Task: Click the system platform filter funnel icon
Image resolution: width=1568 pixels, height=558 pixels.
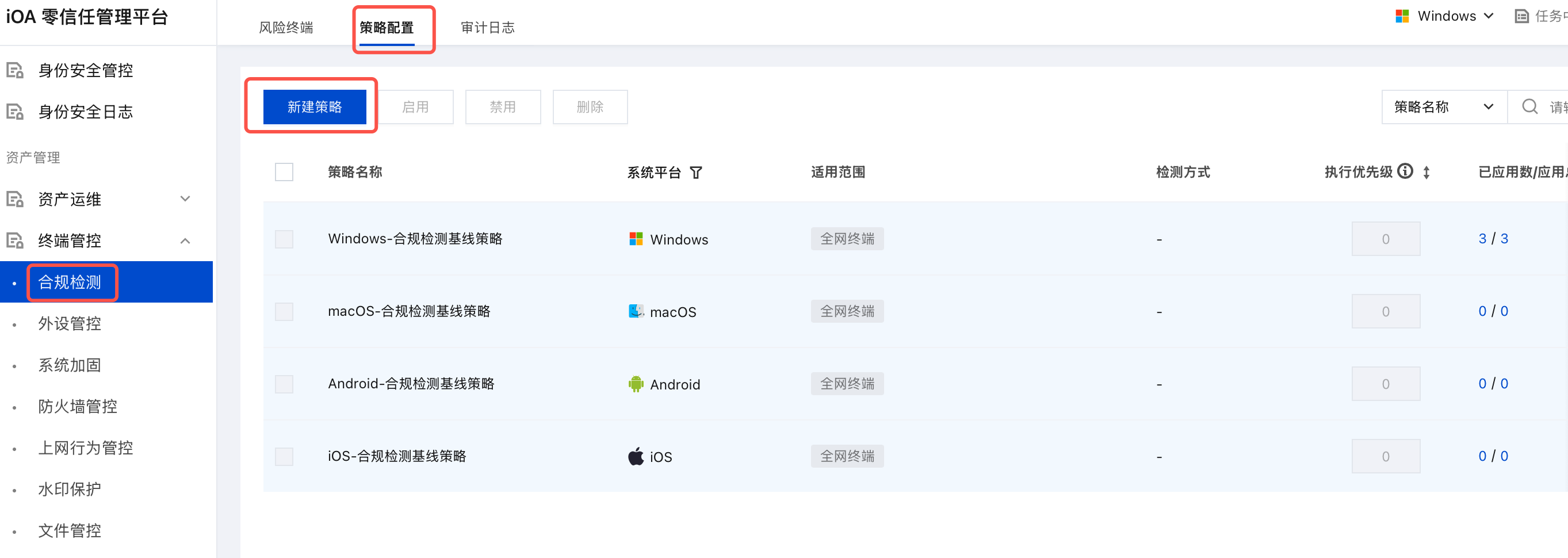Action: coord(696,173)
